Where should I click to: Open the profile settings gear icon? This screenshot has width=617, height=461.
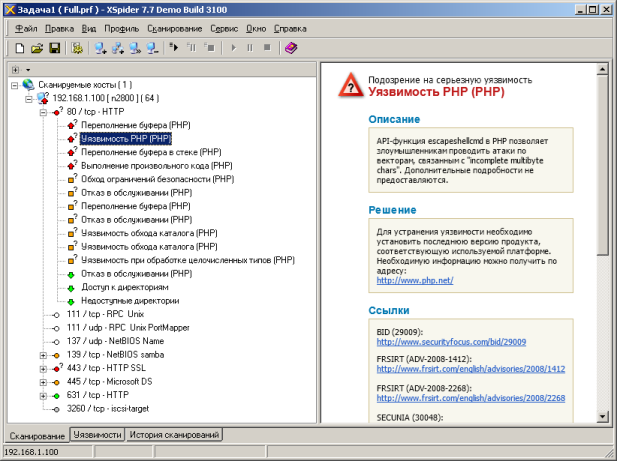click(77, 48)
